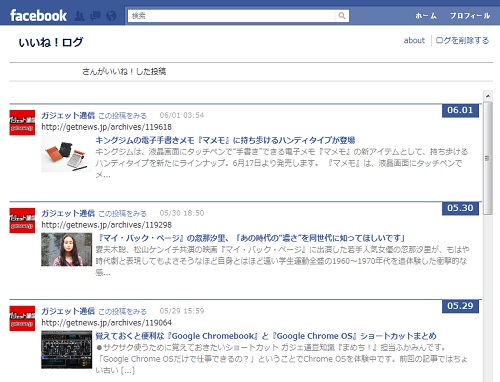Click the ガジェット通信 avatar on 06/01 post

click(x=22, y=123)
